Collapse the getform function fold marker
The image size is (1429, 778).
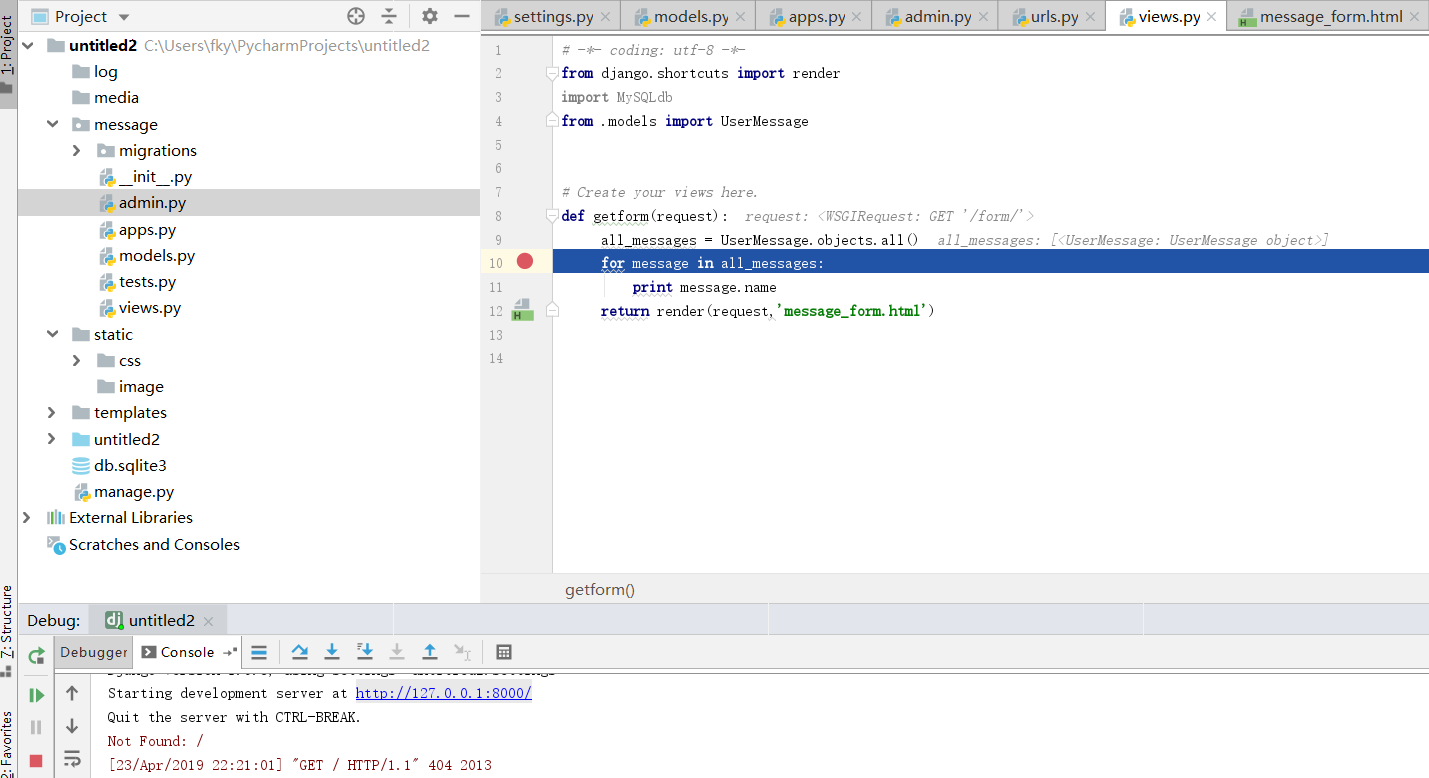point(552,216)
